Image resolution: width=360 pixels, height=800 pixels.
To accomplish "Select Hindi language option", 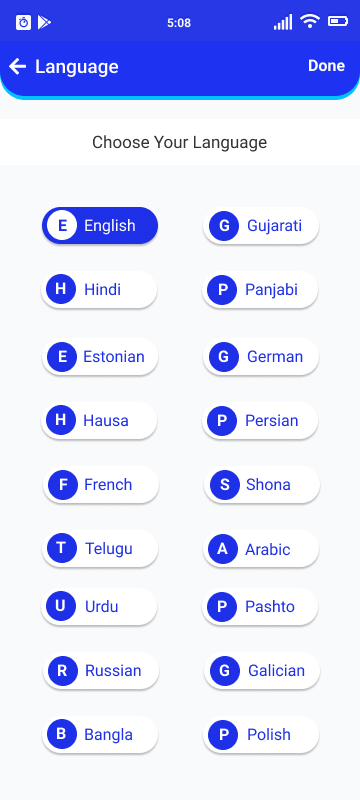I will 99,290.
